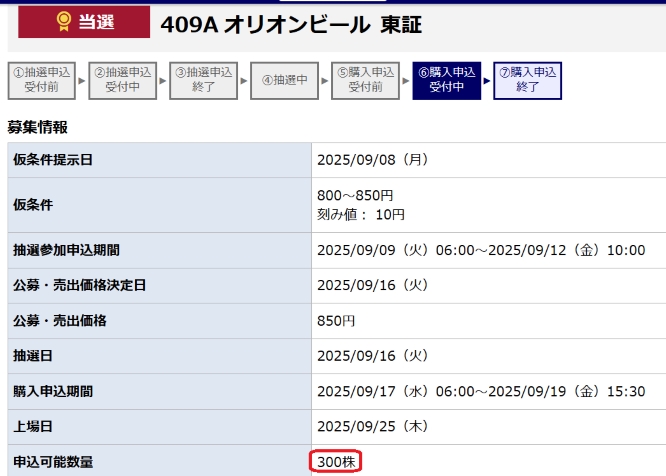Click the 申込可能数量 label
The width and height of the screenshot is (666, 476).
pos(53,462)
